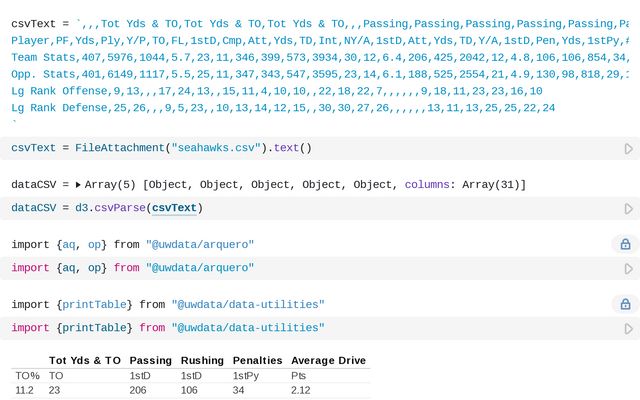Click the Passing column header
The height and width of the screenshot is (400, 640).
point(150,360)
